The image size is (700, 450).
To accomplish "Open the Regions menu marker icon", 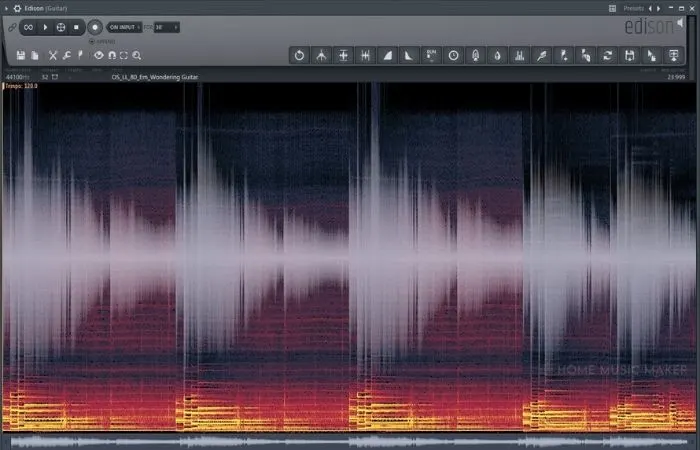I will click(80, 55).
